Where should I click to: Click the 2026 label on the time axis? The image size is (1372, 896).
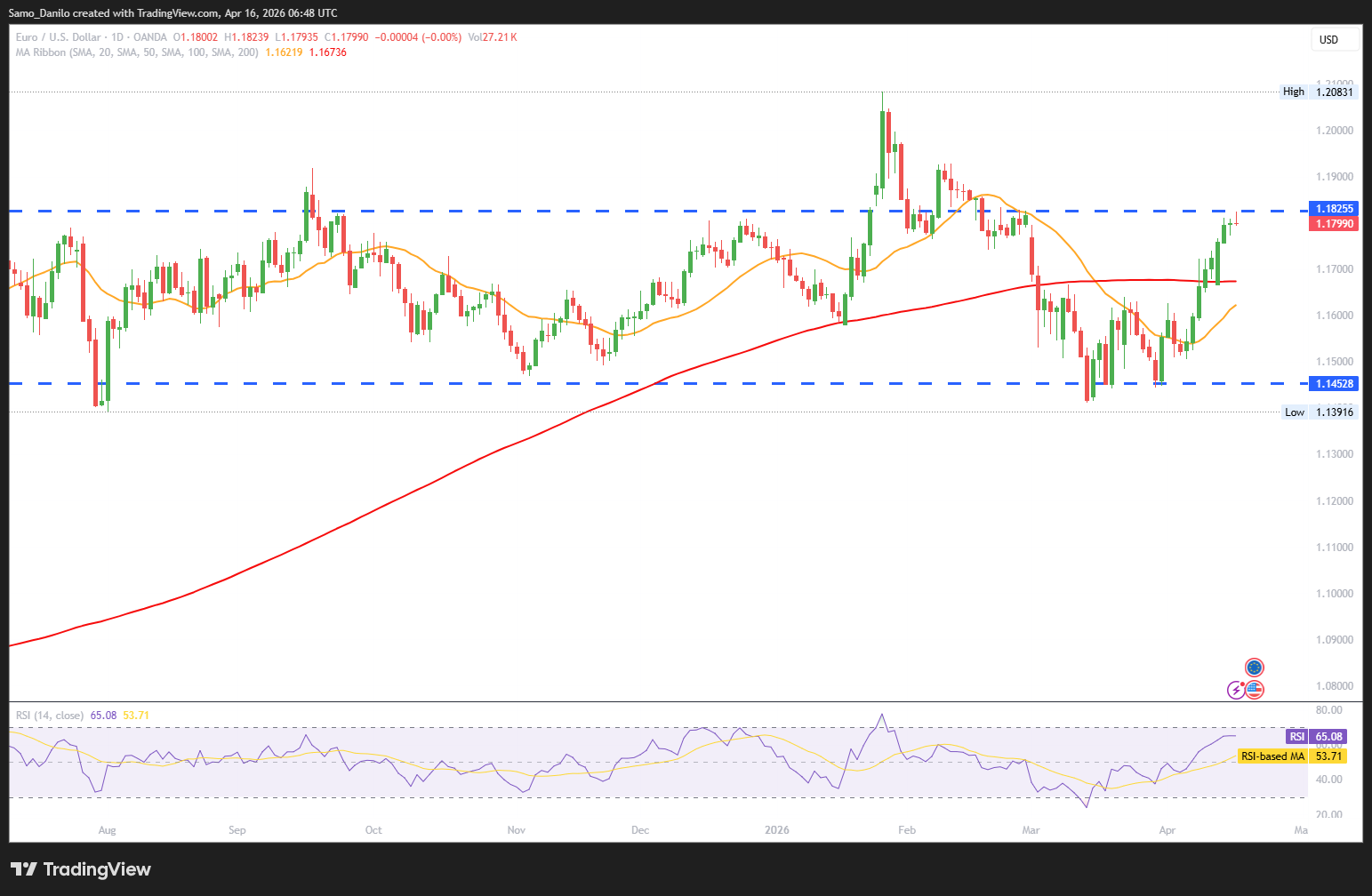point(777,830)
